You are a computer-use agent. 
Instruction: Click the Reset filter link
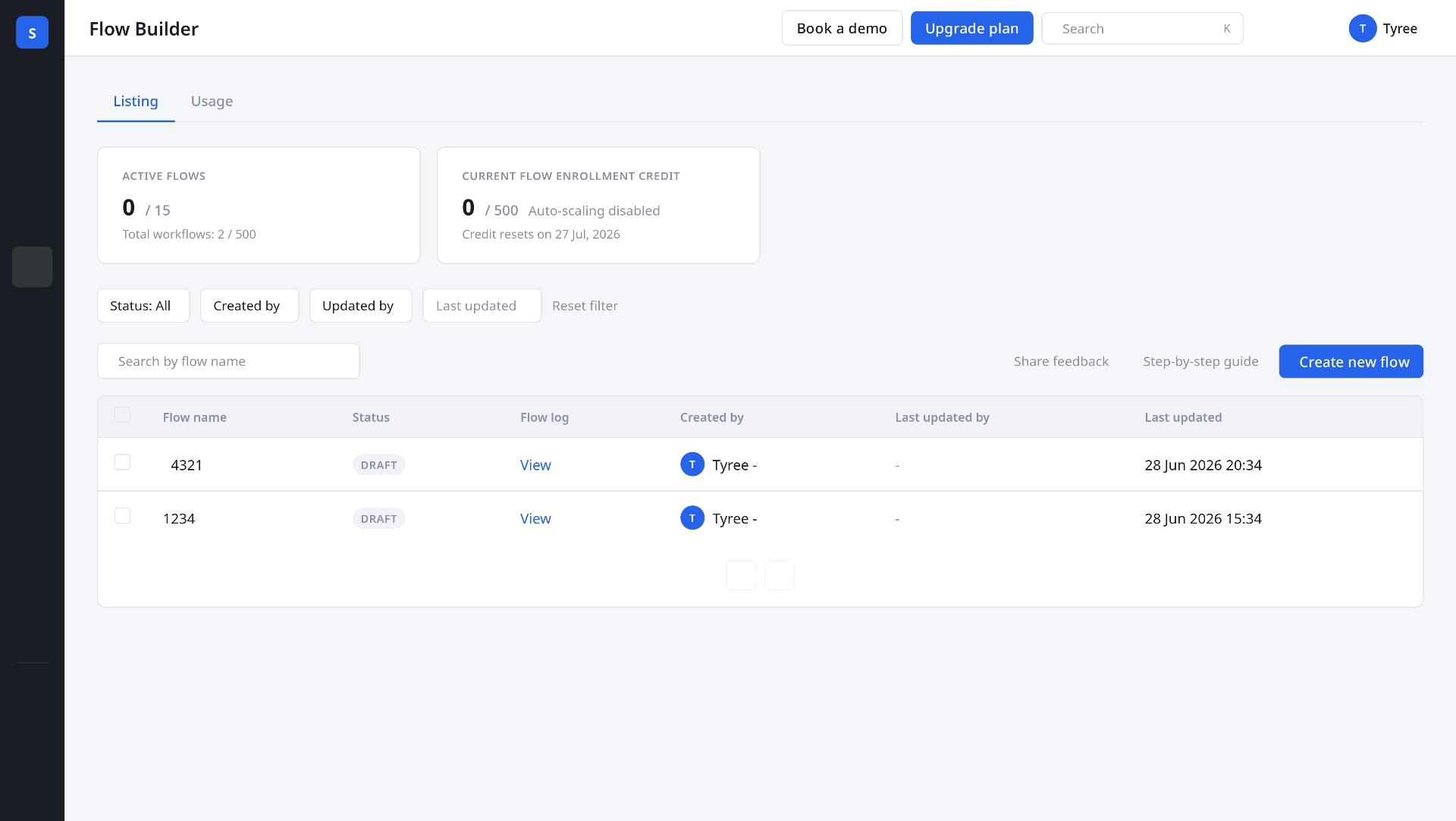click(585, 306)
